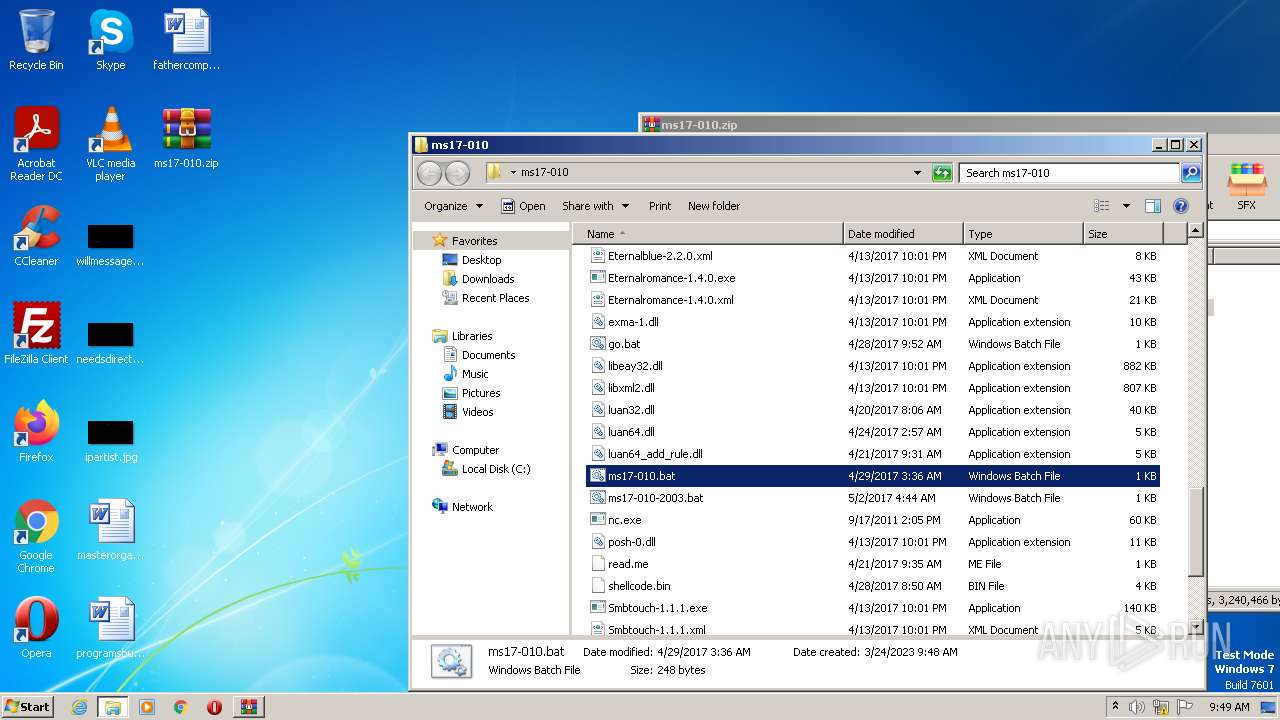Click the search magnifier icon

(1191, 173)
